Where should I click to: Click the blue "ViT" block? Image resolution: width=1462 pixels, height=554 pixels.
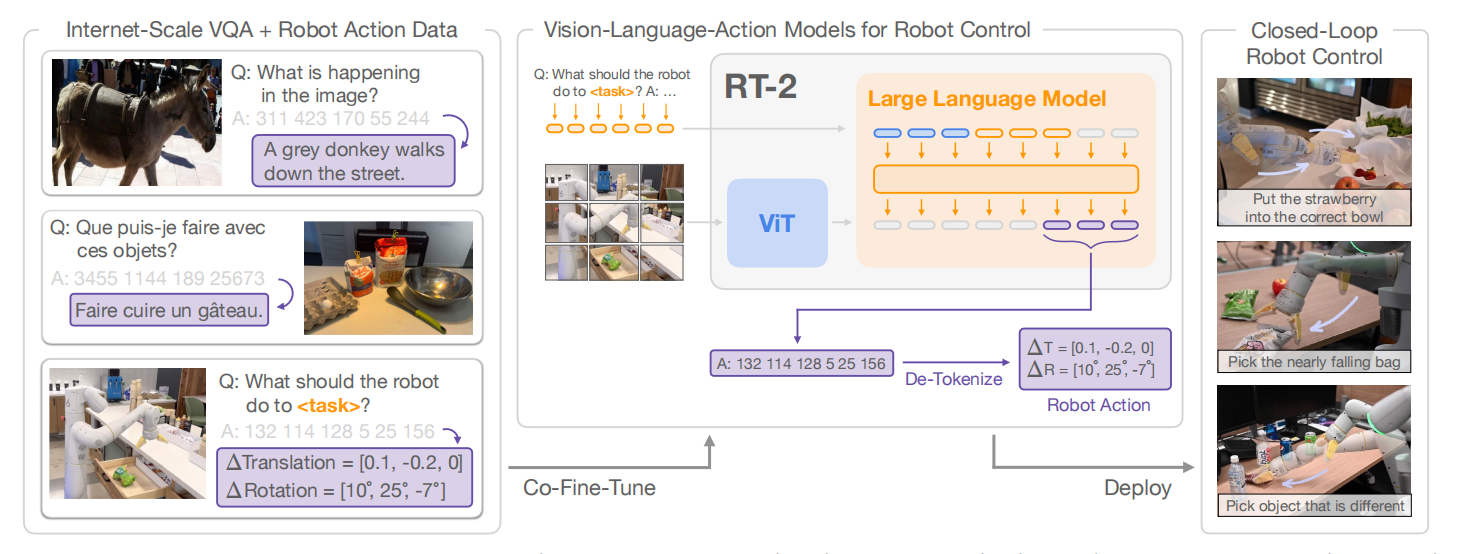777,222
